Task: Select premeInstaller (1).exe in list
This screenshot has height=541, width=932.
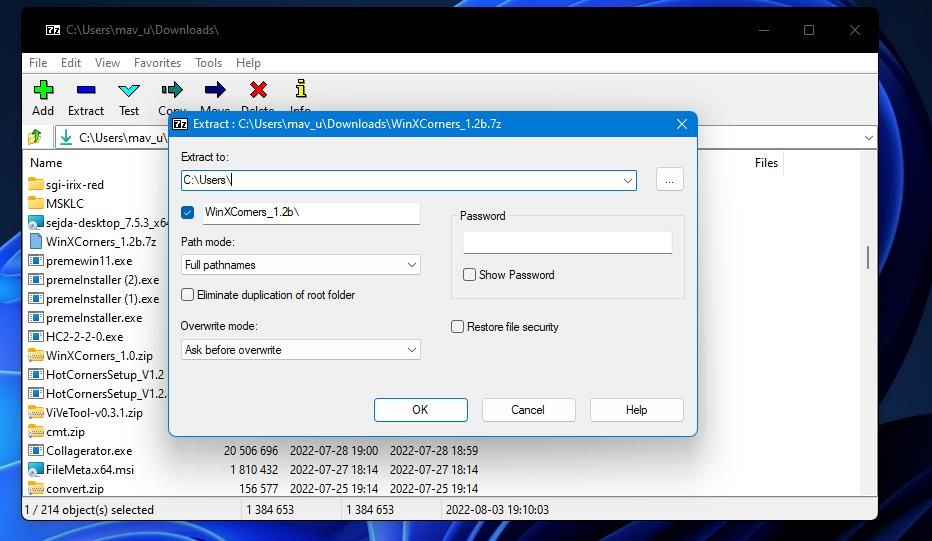Action: pyautogui.click(x=102, y=298)
